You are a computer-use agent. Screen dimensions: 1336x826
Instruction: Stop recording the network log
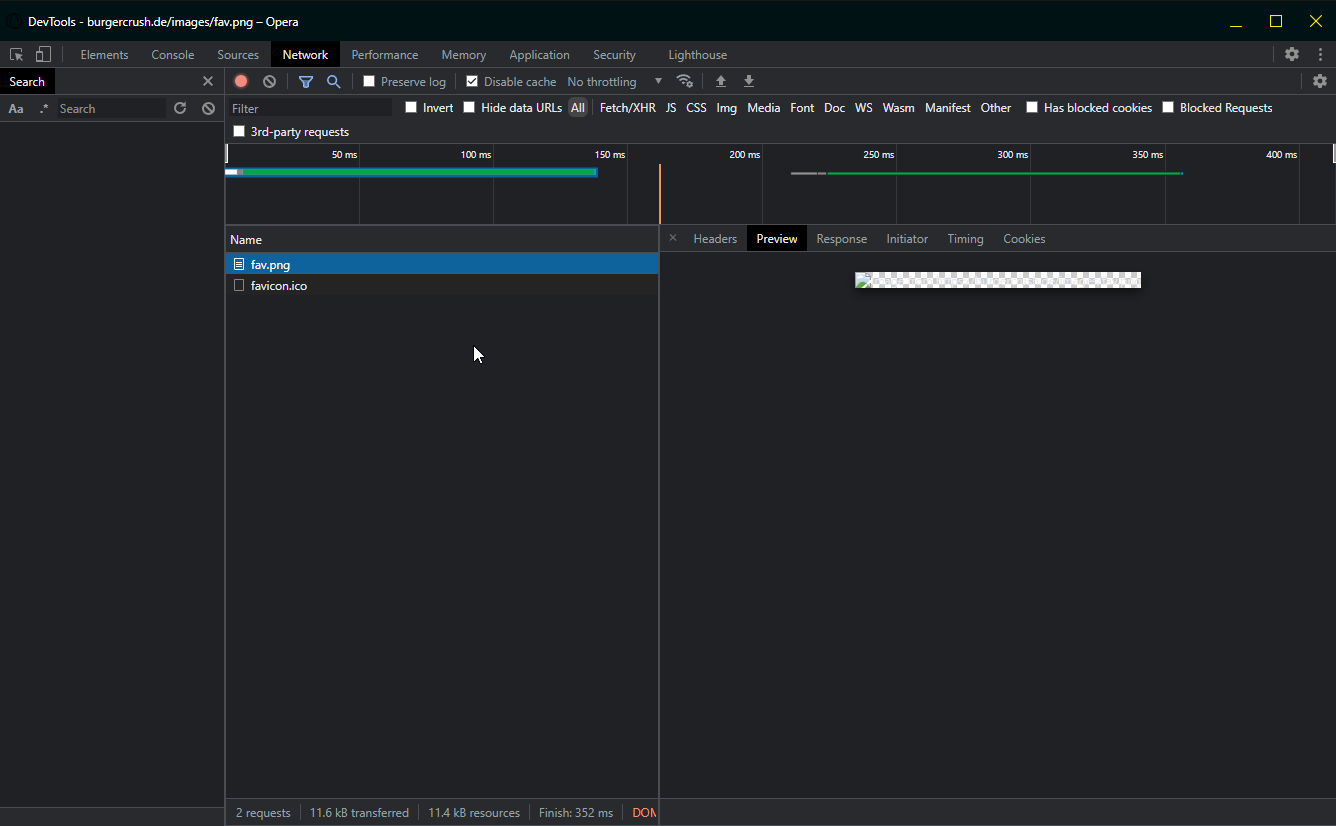click(241, 82)
